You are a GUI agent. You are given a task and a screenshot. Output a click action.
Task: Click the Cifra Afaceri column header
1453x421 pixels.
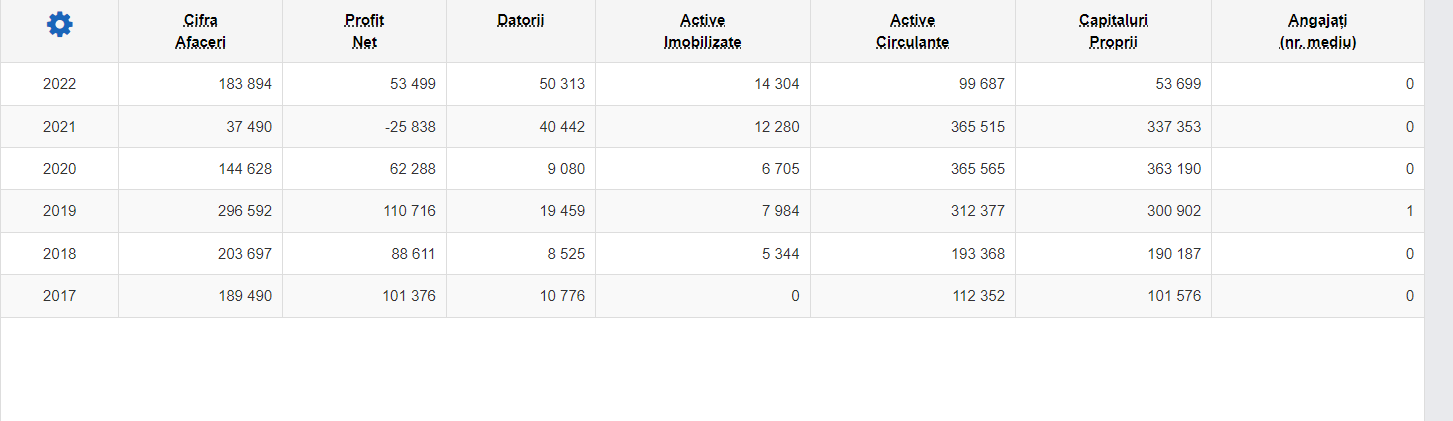200,31
